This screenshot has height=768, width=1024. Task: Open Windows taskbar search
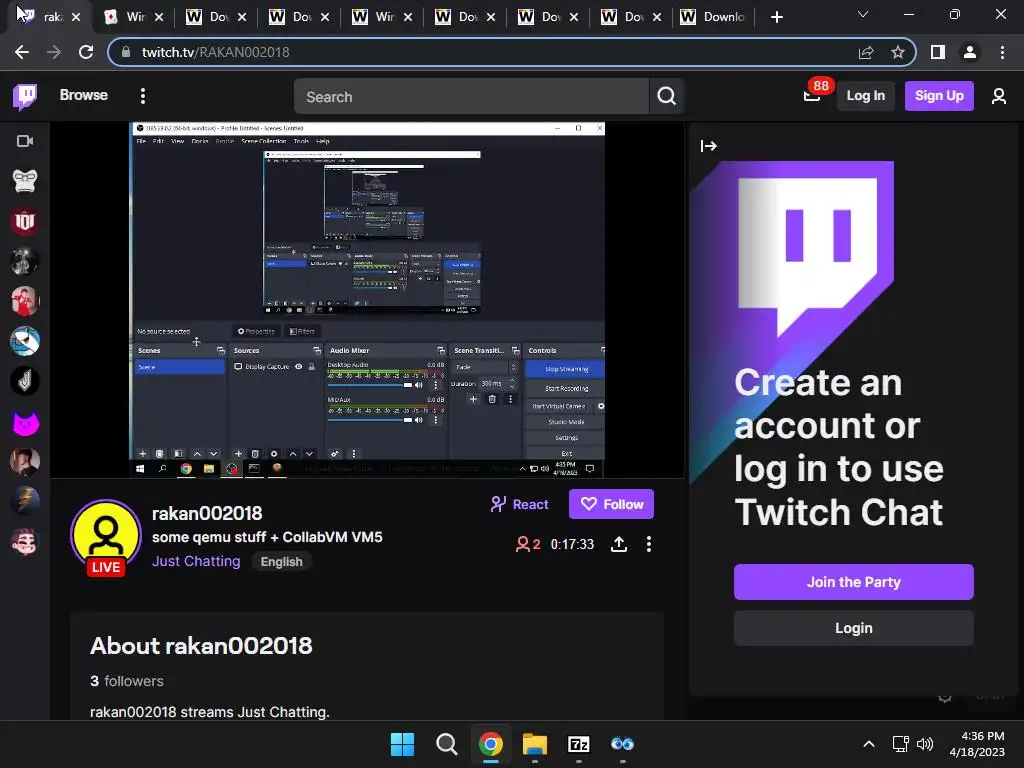point(447,744)
